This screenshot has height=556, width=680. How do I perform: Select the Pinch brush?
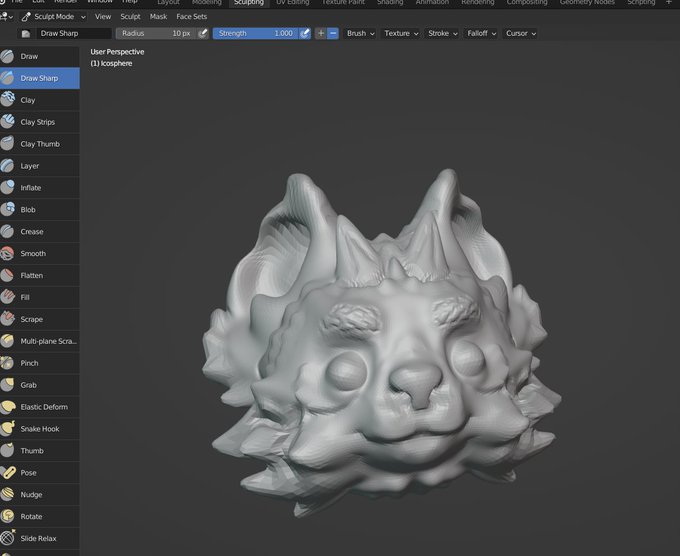[x=39, y=363]
